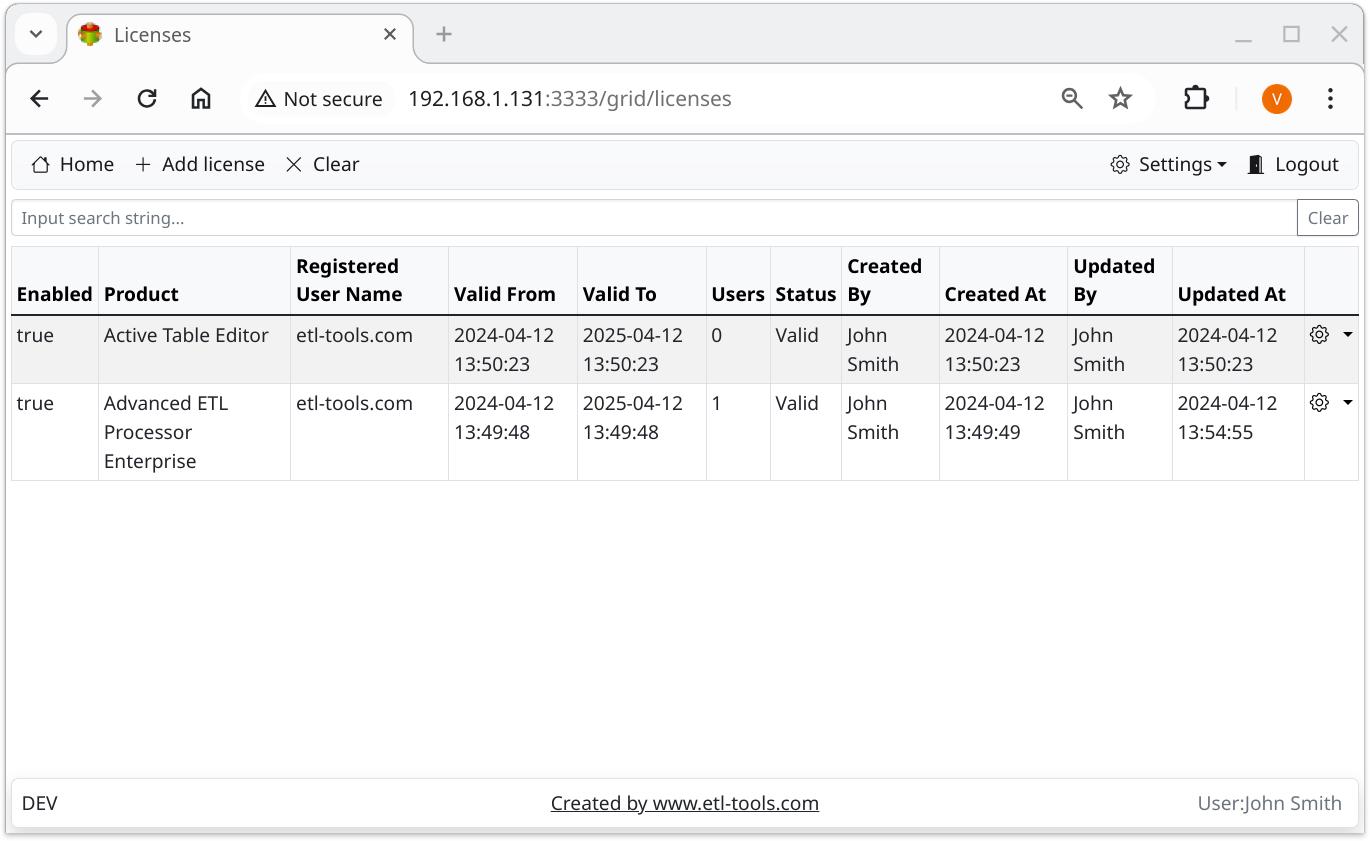Click the browser home icon

(x=201, y=98)
